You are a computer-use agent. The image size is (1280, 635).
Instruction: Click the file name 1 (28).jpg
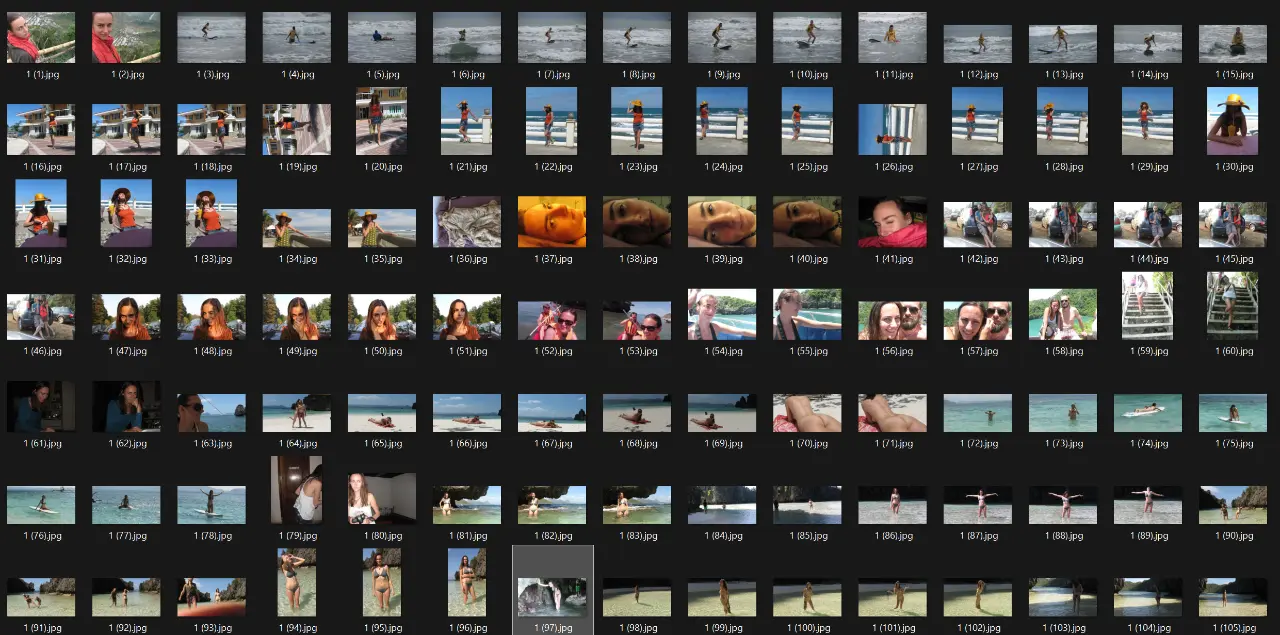point(1062,167)
